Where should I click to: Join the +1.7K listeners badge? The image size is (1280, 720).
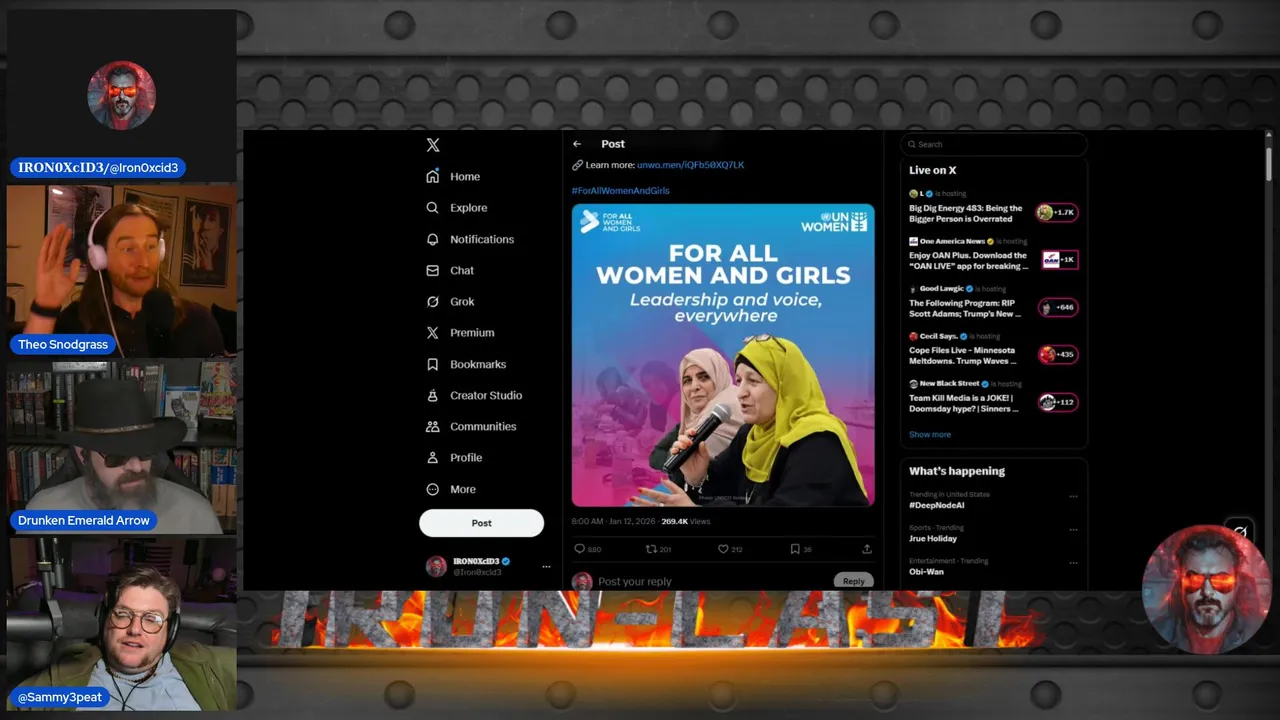(x=1057, y=212)
